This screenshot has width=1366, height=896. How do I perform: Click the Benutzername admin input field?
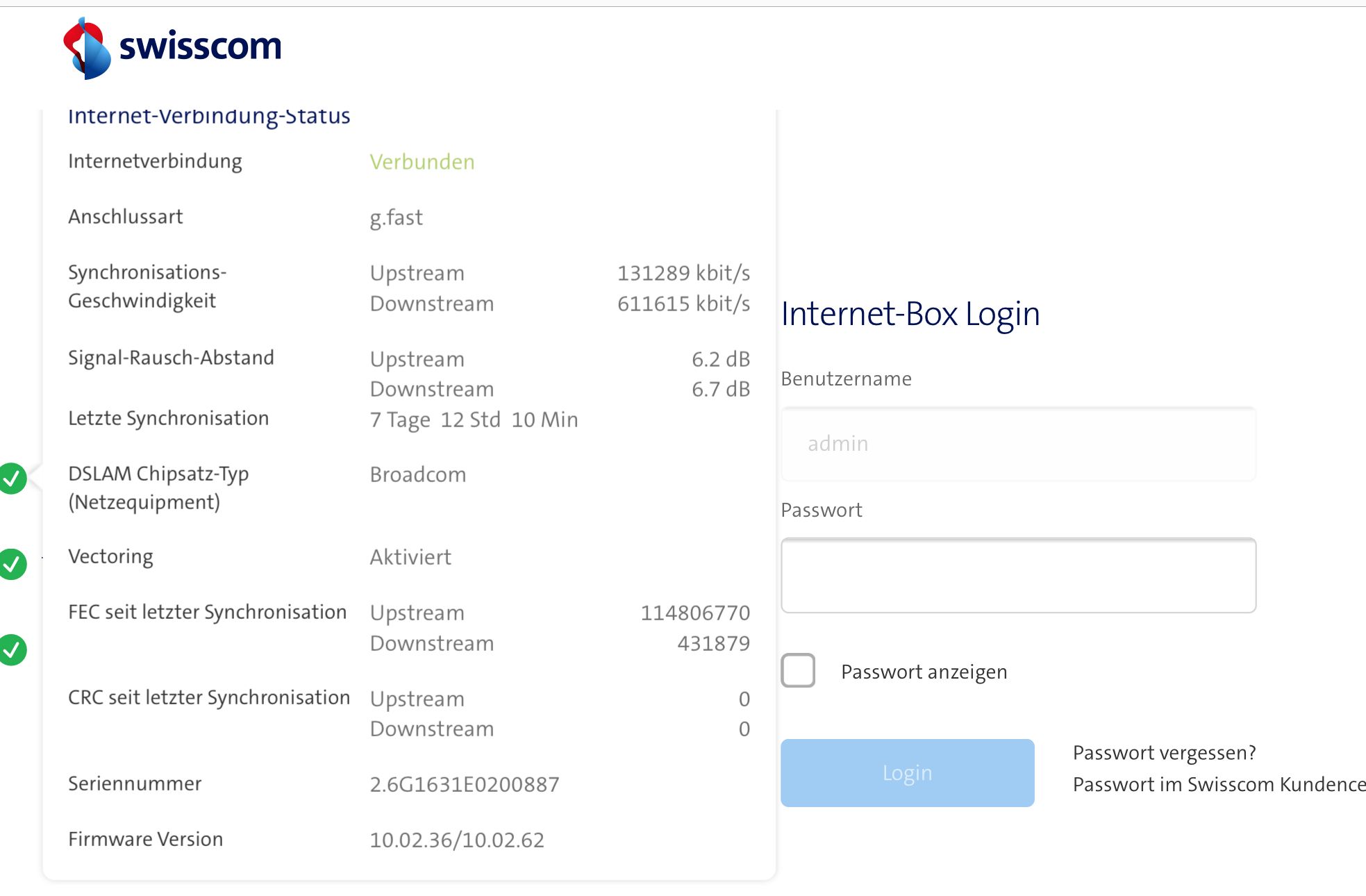pos(1018,444)
